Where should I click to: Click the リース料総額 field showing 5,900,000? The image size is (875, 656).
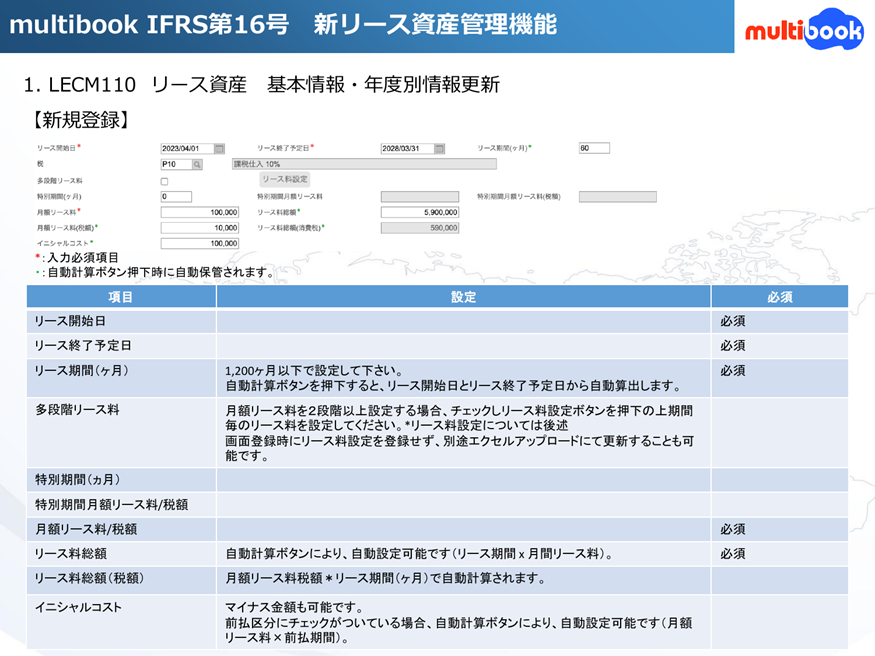pos(420,212)
